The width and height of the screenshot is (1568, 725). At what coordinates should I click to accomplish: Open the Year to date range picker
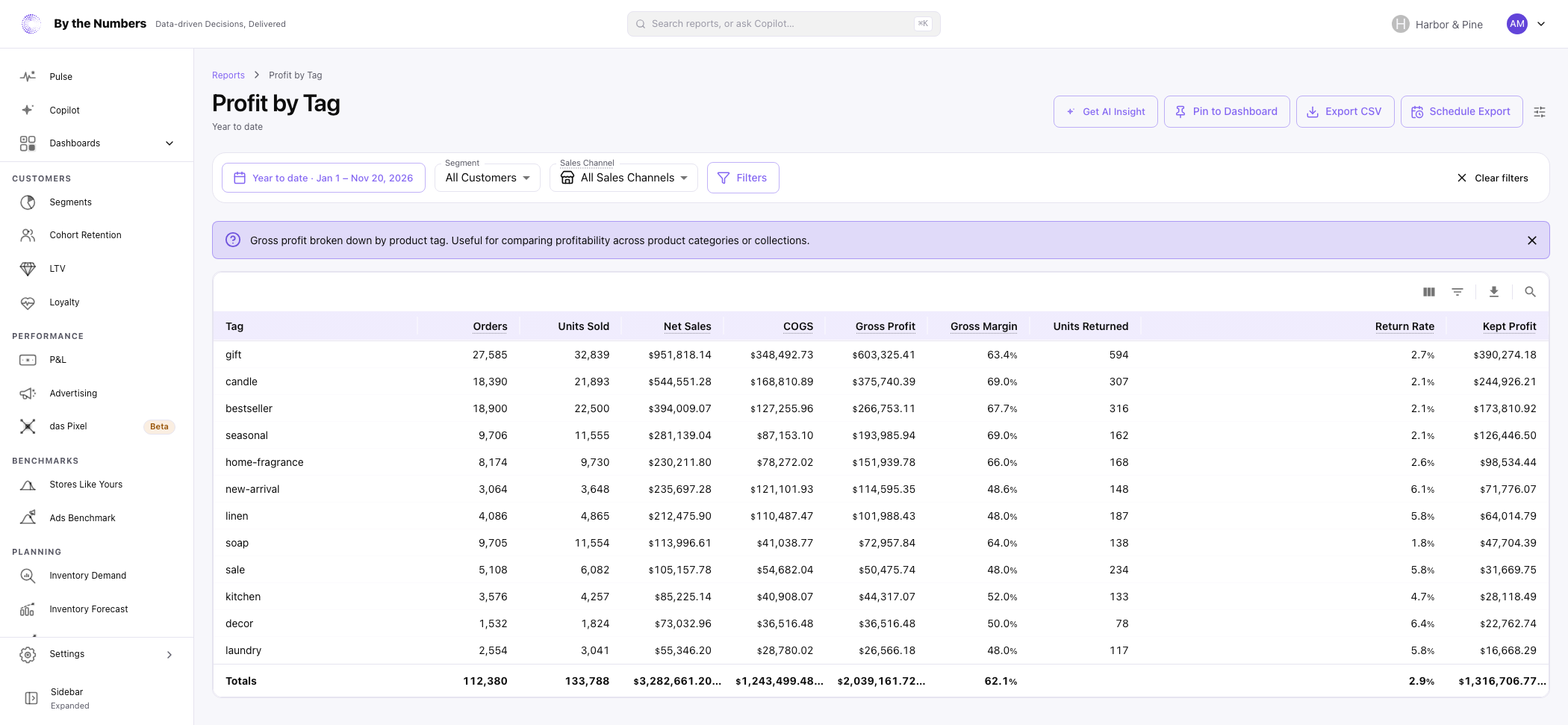tap(323, 178)
